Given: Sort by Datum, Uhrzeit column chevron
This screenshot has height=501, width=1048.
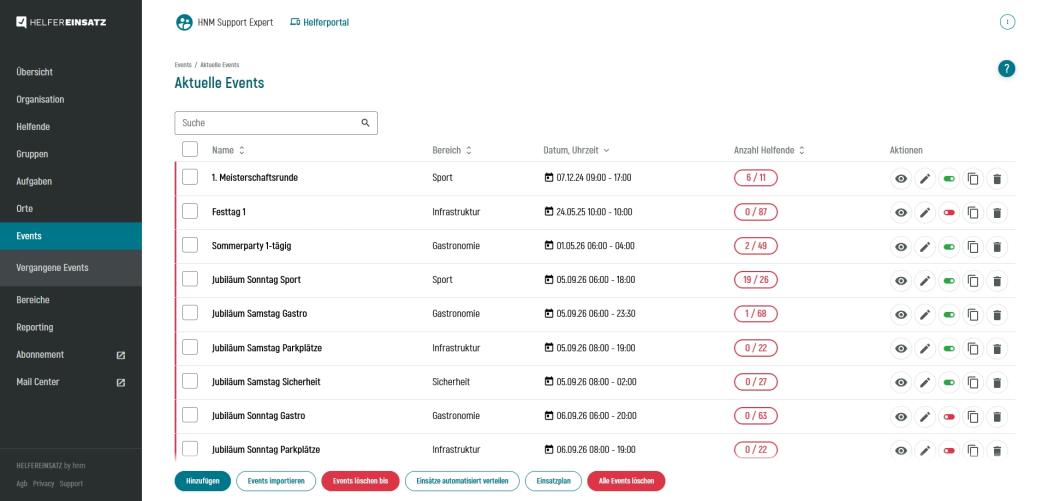Looking at the screenshot, I should 606,150.
